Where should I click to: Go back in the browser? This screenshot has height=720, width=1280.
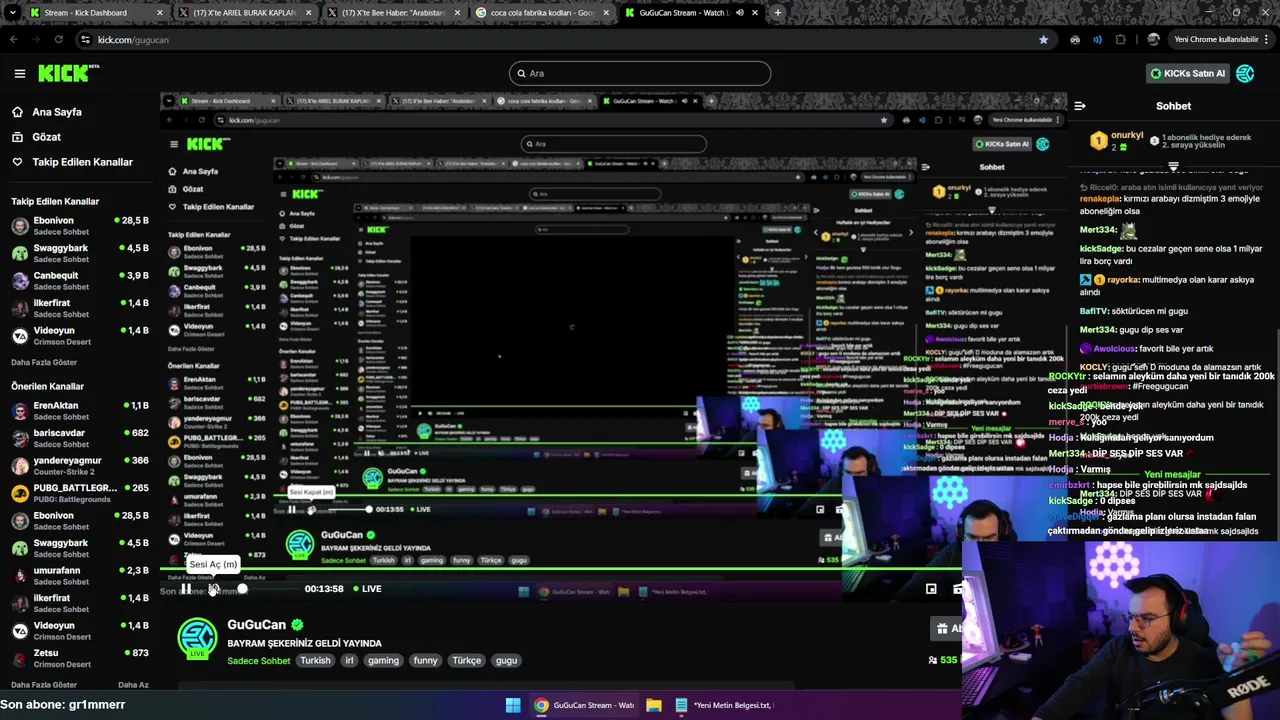[x=13, y=40]
